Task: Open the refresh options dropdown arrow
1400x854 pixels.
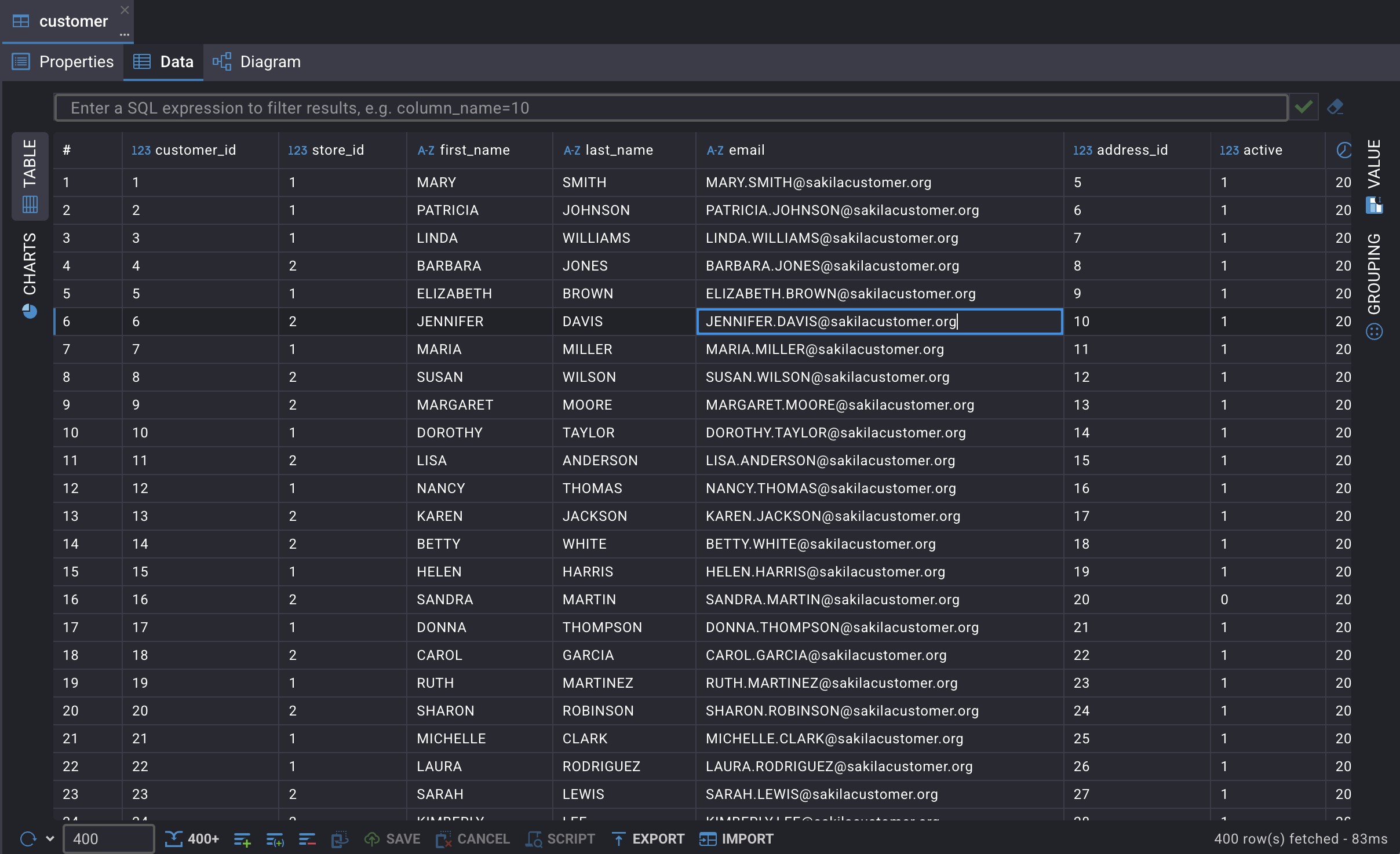Action: 50,838
